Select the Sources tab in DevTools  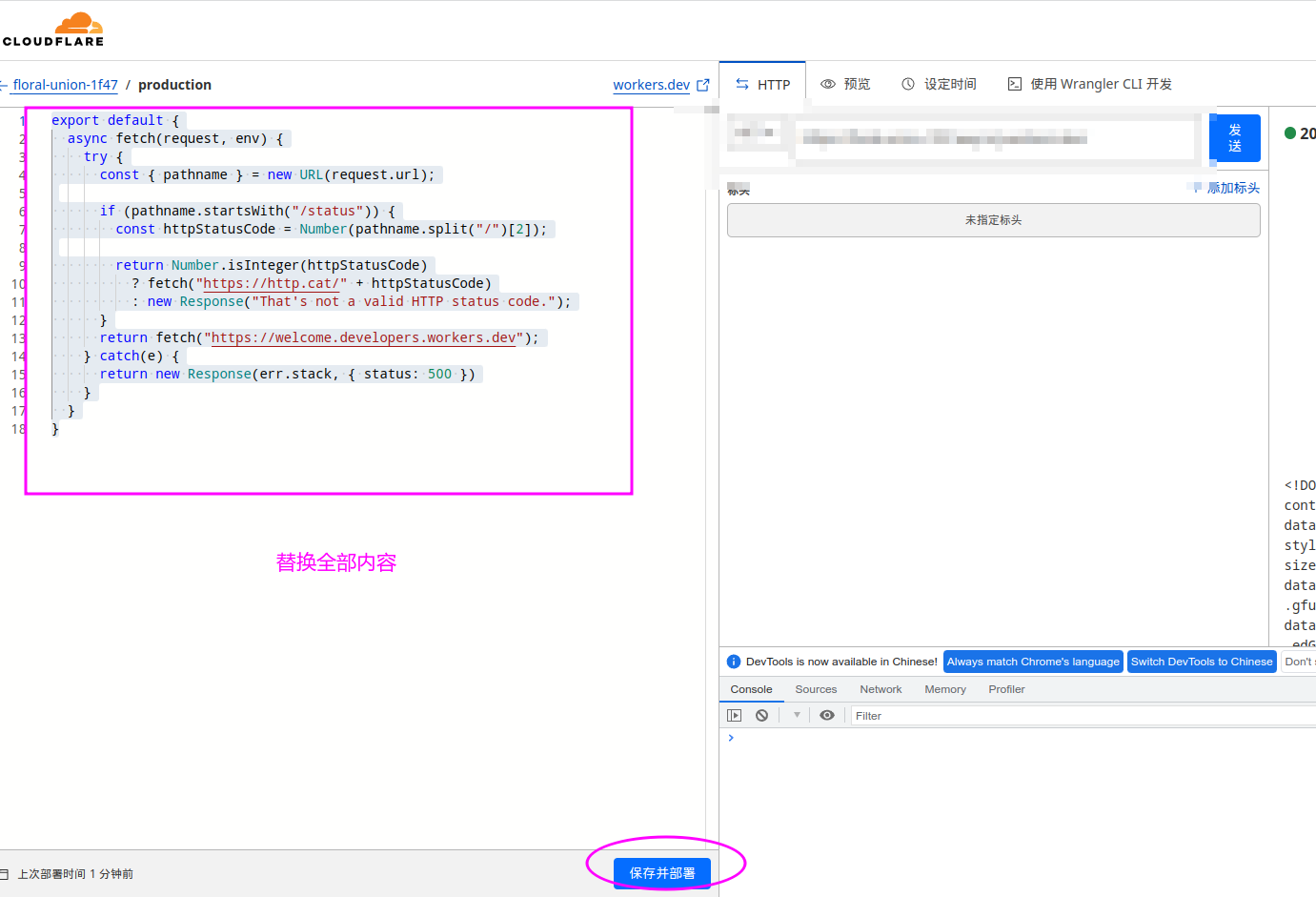point(816,689)
